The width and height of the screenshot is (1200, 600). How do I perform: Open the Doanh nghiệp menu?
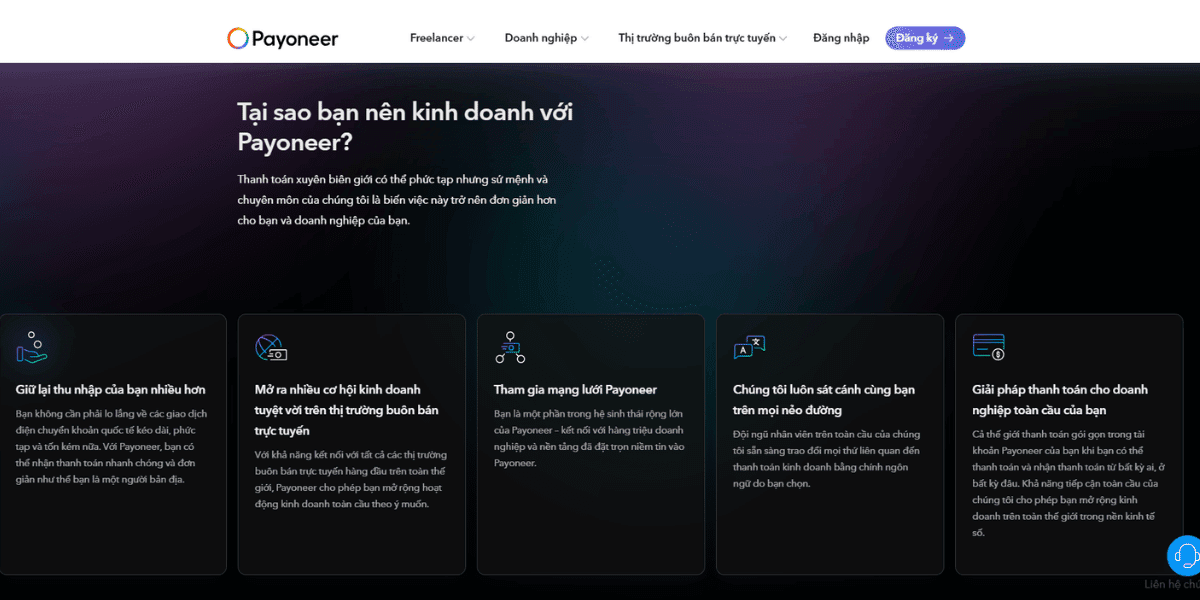[x=540, y=38]
